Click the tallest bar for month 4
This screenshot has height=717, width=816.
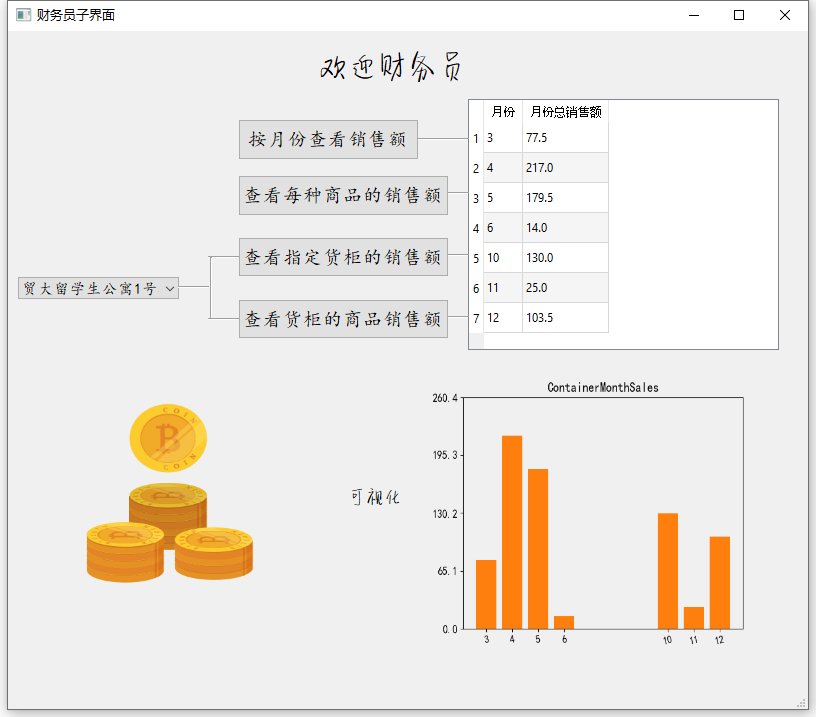click(x=512, y=532)
